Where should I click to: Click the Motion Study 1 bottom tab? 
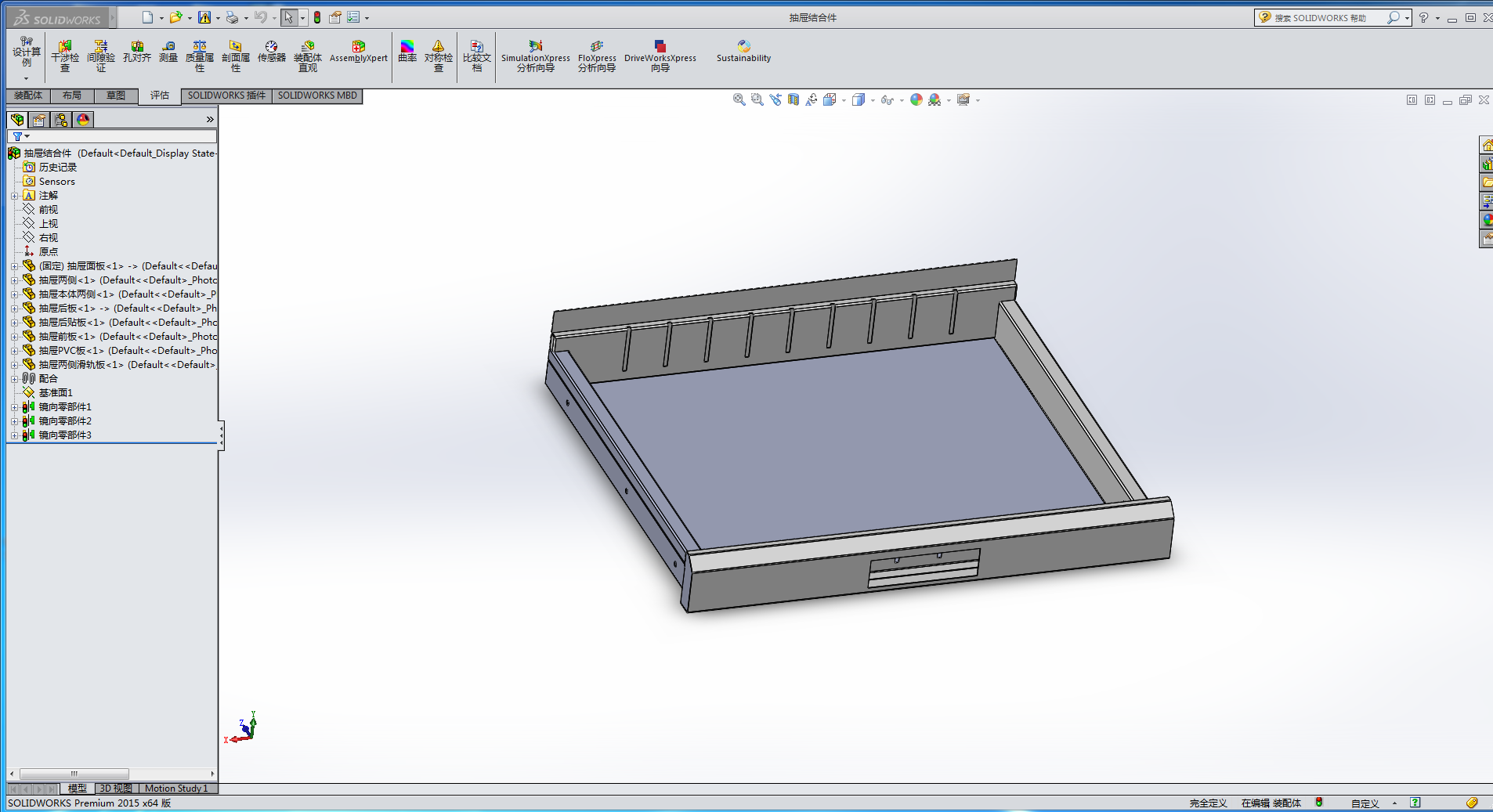(x=176, y=789)
